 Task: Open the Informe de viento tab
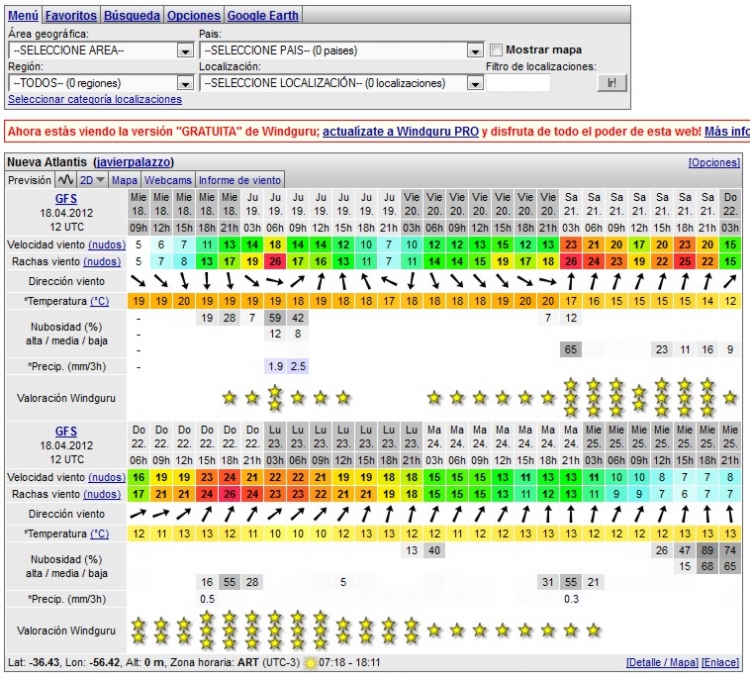tap(240, 180)
